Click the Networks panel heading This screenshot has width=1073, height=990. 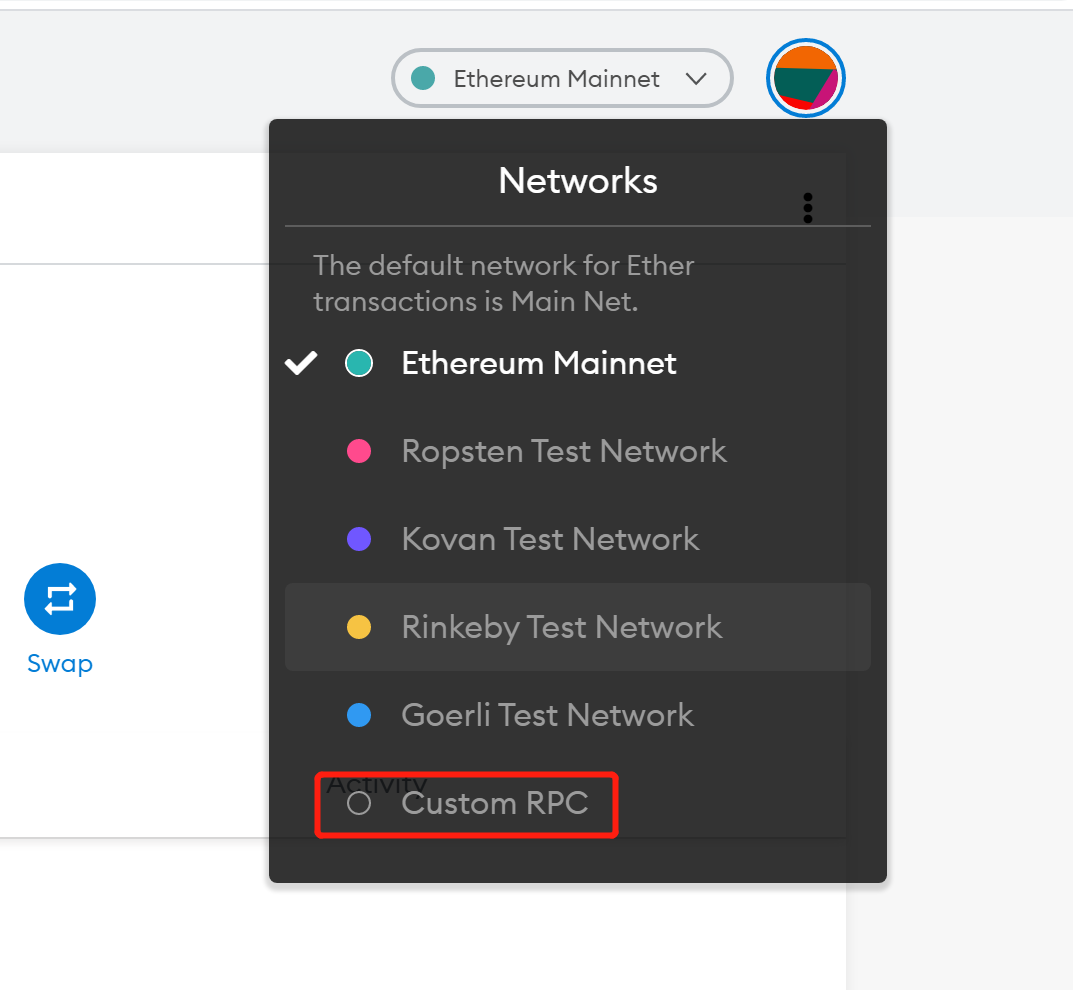pyautogui.click(x=578, y=181)
